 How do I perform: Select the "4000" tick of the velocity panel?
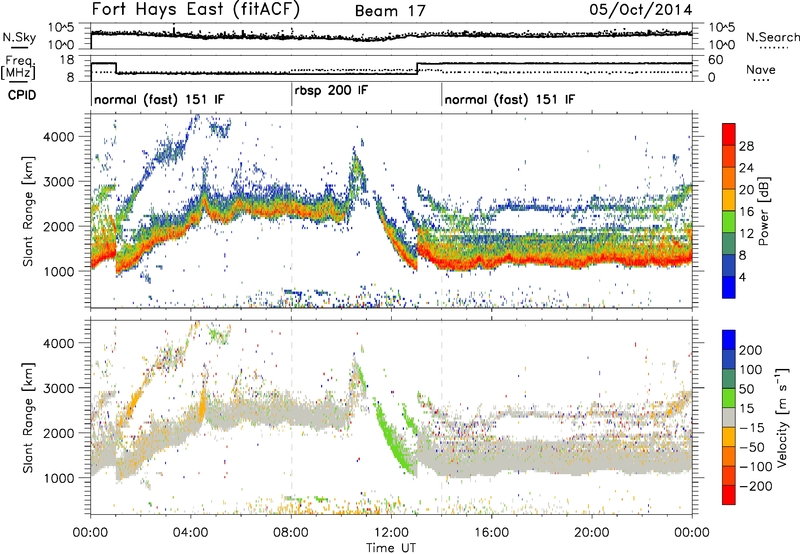coord(58,343)
